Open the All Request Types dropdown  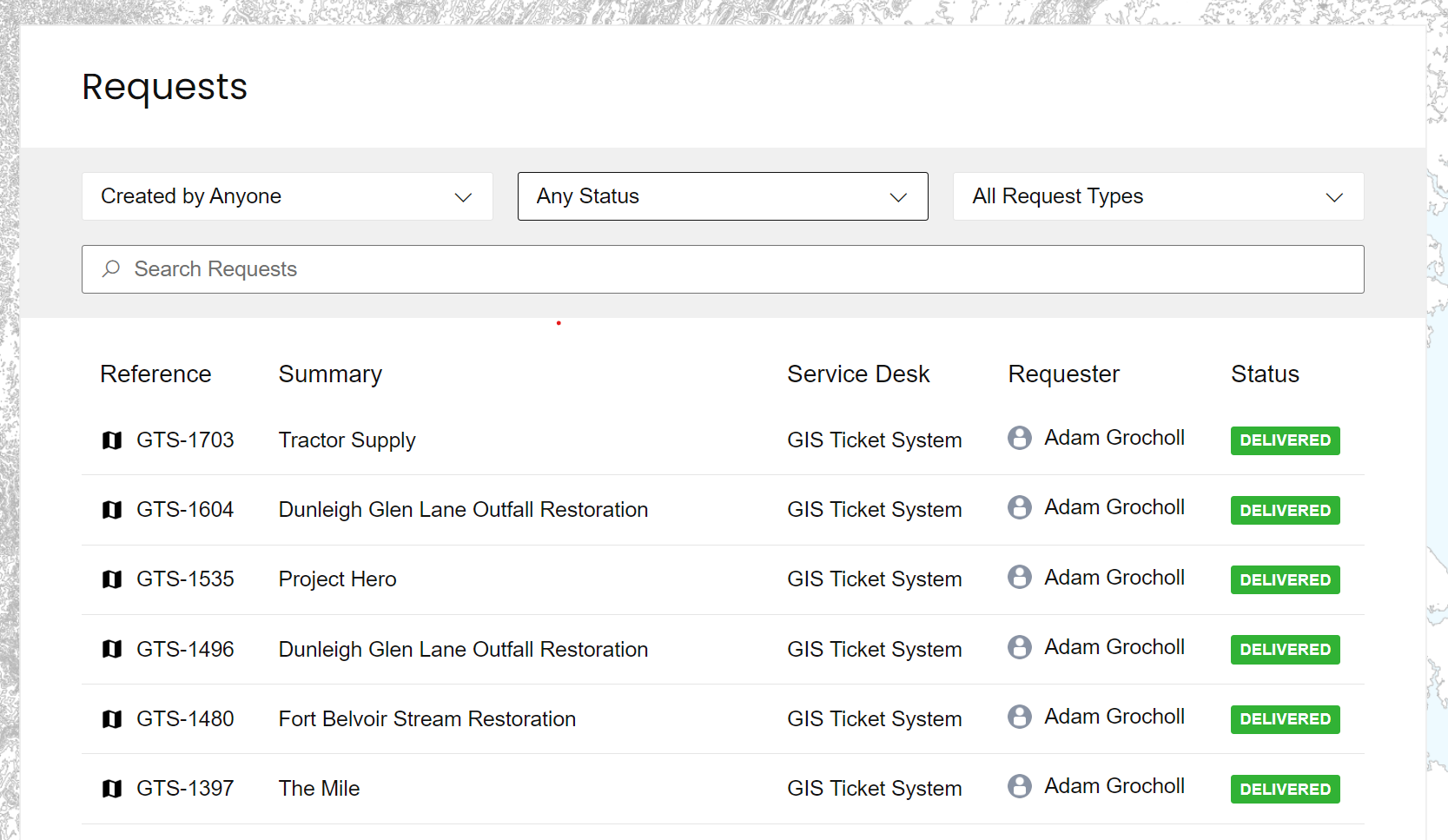point(1157,196)
